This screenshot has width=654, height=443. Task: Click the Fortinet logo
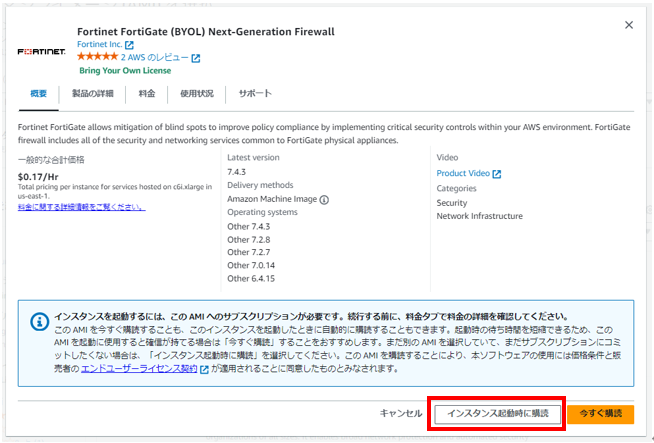point(41,51)
